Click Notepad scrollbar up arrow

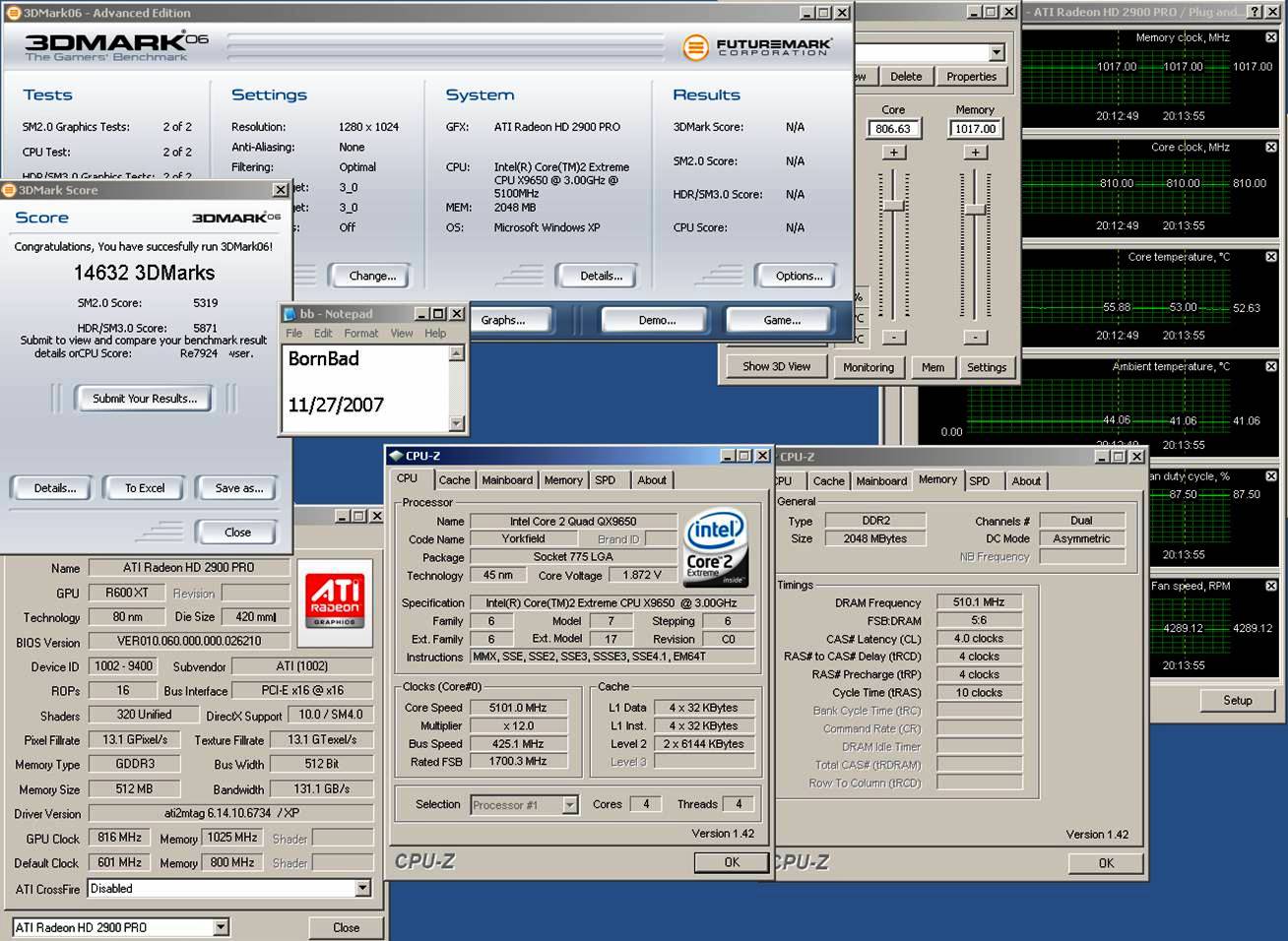pyautogui.click(x=456, y=354)
